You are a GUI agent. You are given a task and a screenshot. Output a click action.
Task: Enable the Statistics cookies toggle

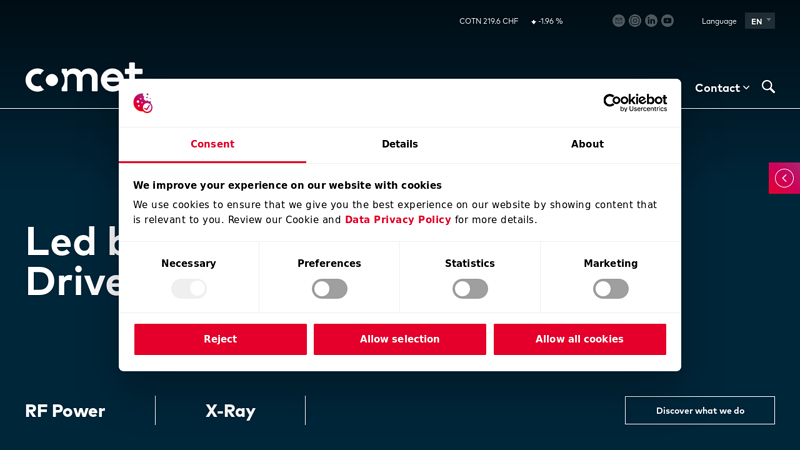[470, 289]
